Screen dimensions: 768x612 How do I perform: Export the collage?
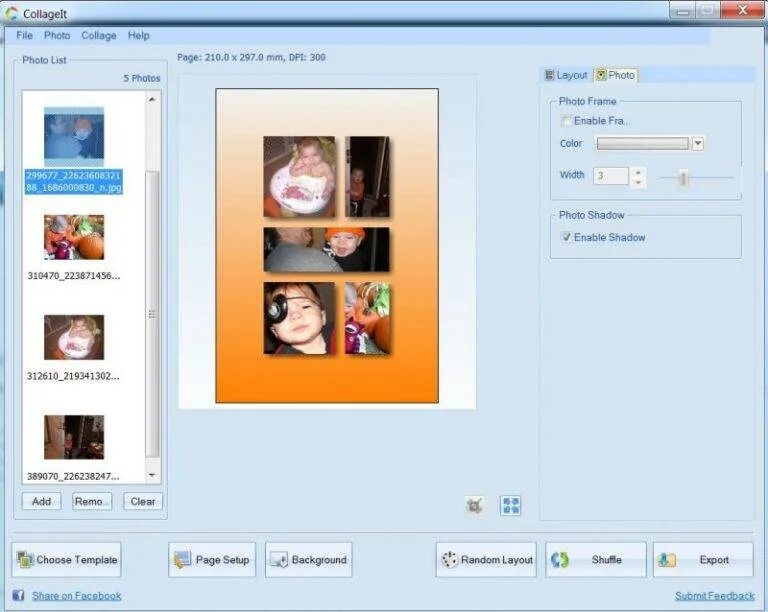click(703, 560)
